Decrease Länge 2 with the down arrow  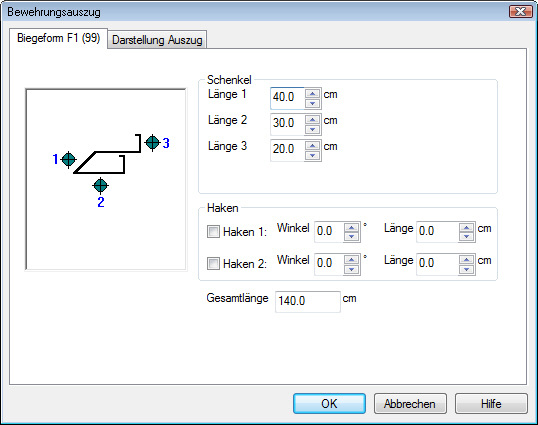312,129
